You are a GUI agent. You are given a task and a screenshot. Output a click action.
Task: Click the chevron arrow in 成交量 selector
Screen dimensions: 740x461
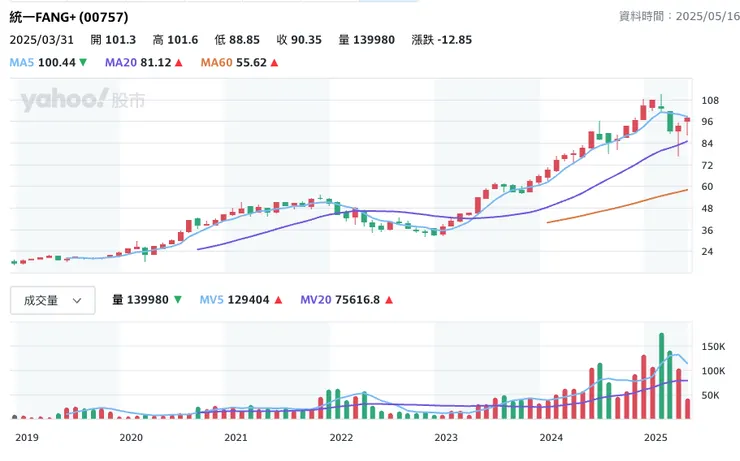pyautogui.click(x=77, y=301)
